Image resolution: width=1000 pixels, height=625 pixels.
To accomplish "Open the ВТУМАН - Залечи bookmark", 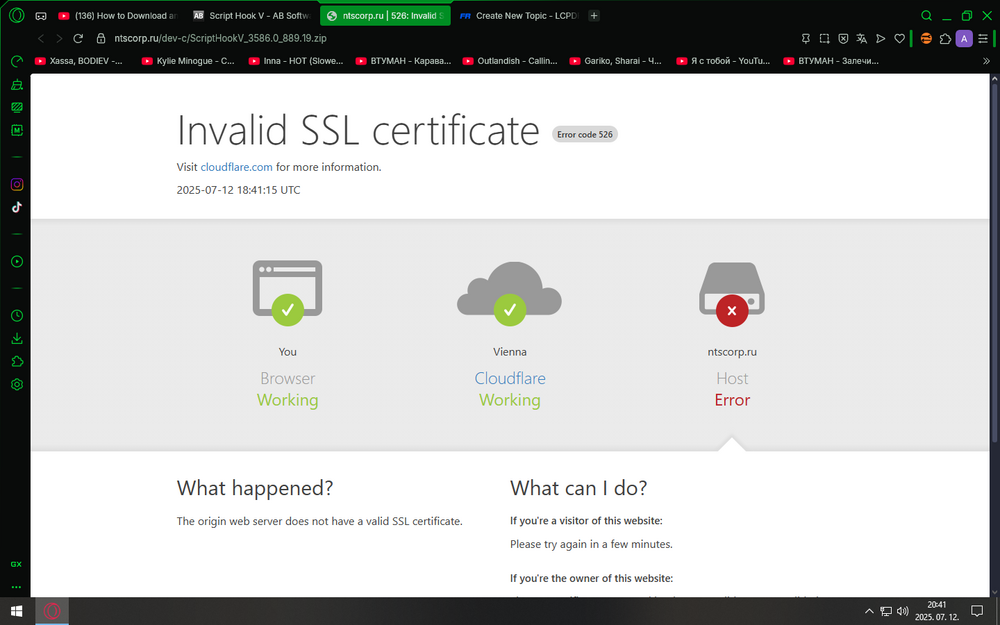I will click(832, 61).
